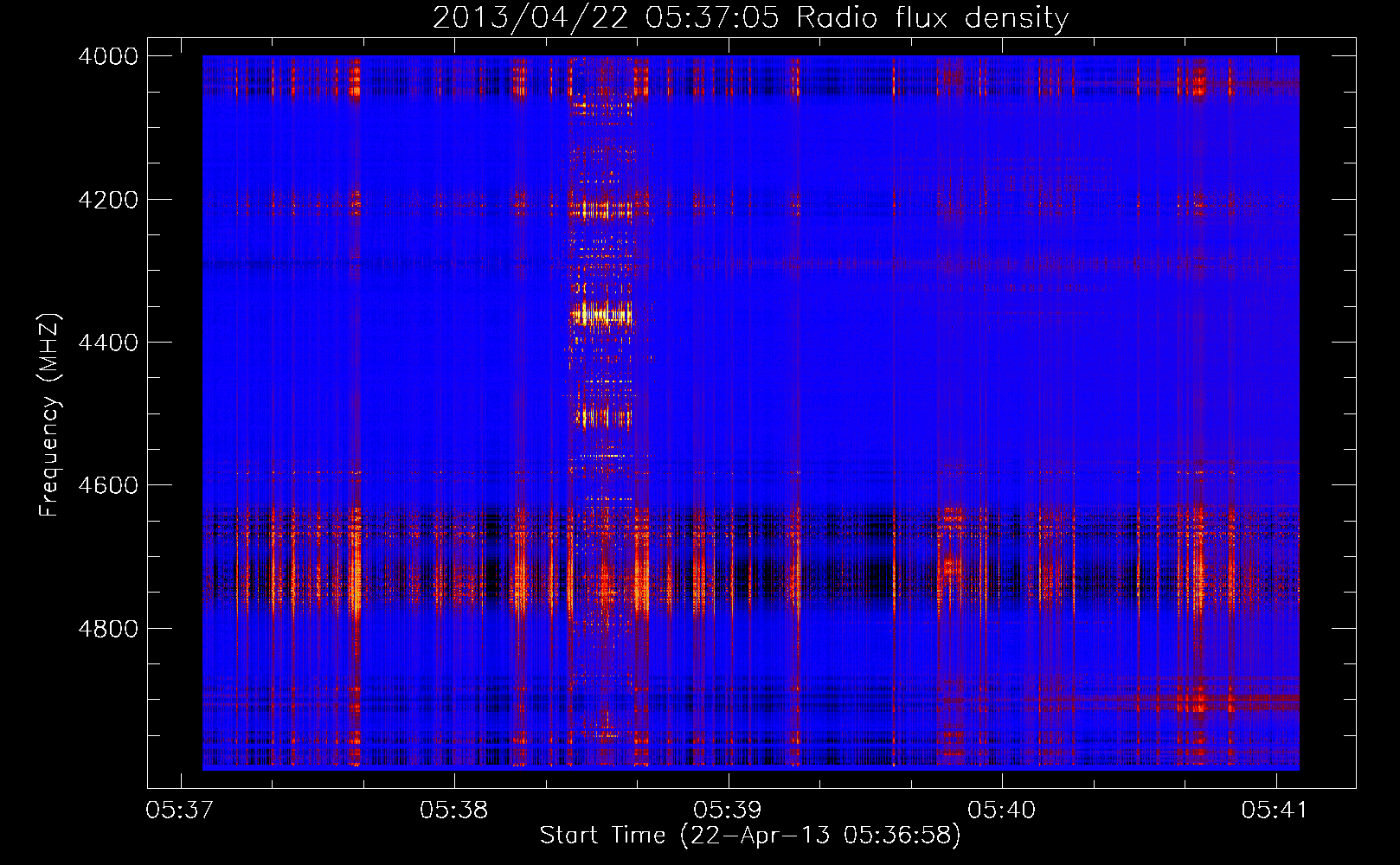
Task: Click the 05:39 time tick label
Action: pyautogui.click(x=728, y=810)
